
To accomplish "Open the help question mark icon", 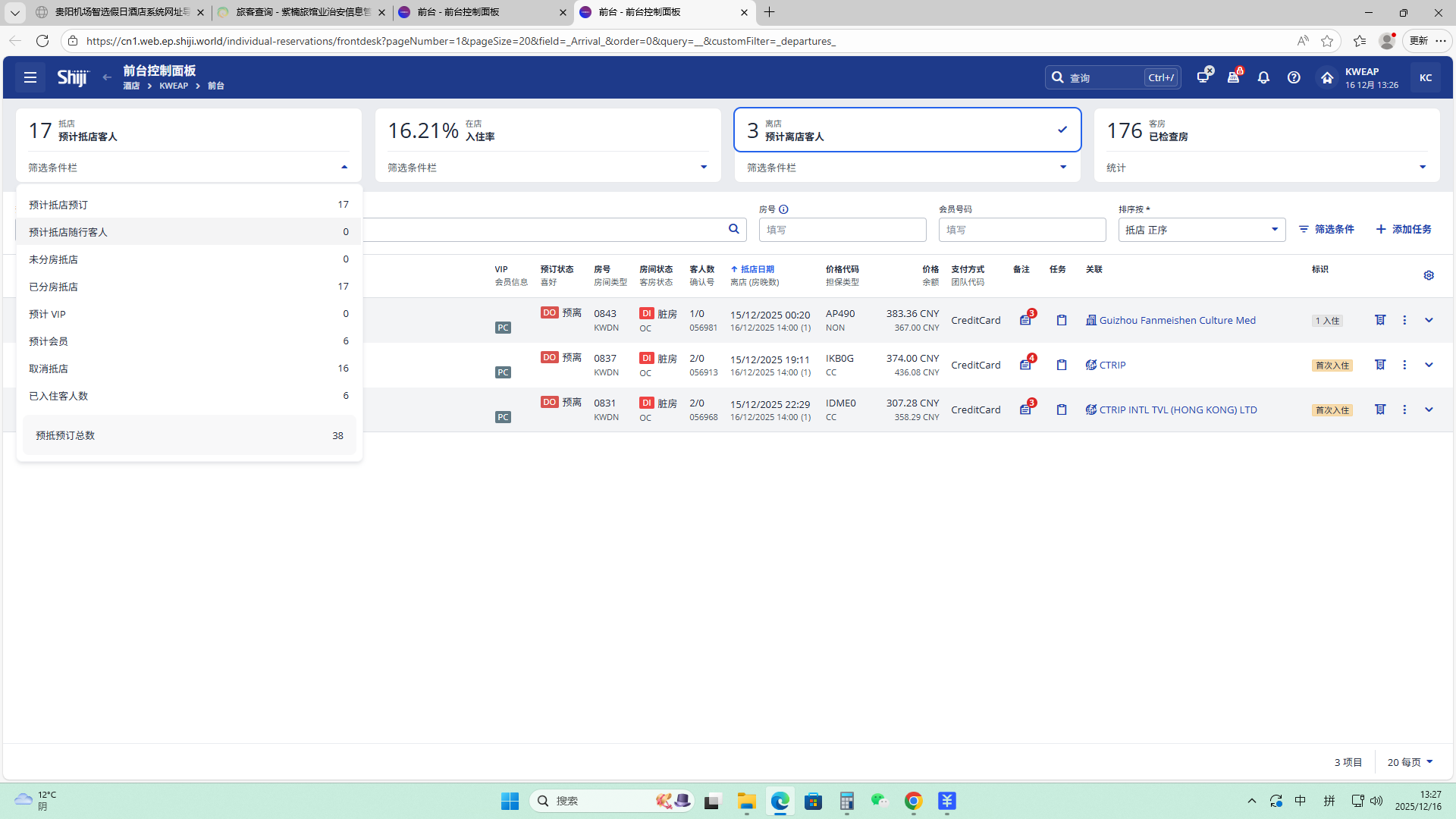I will (1294, 77).
